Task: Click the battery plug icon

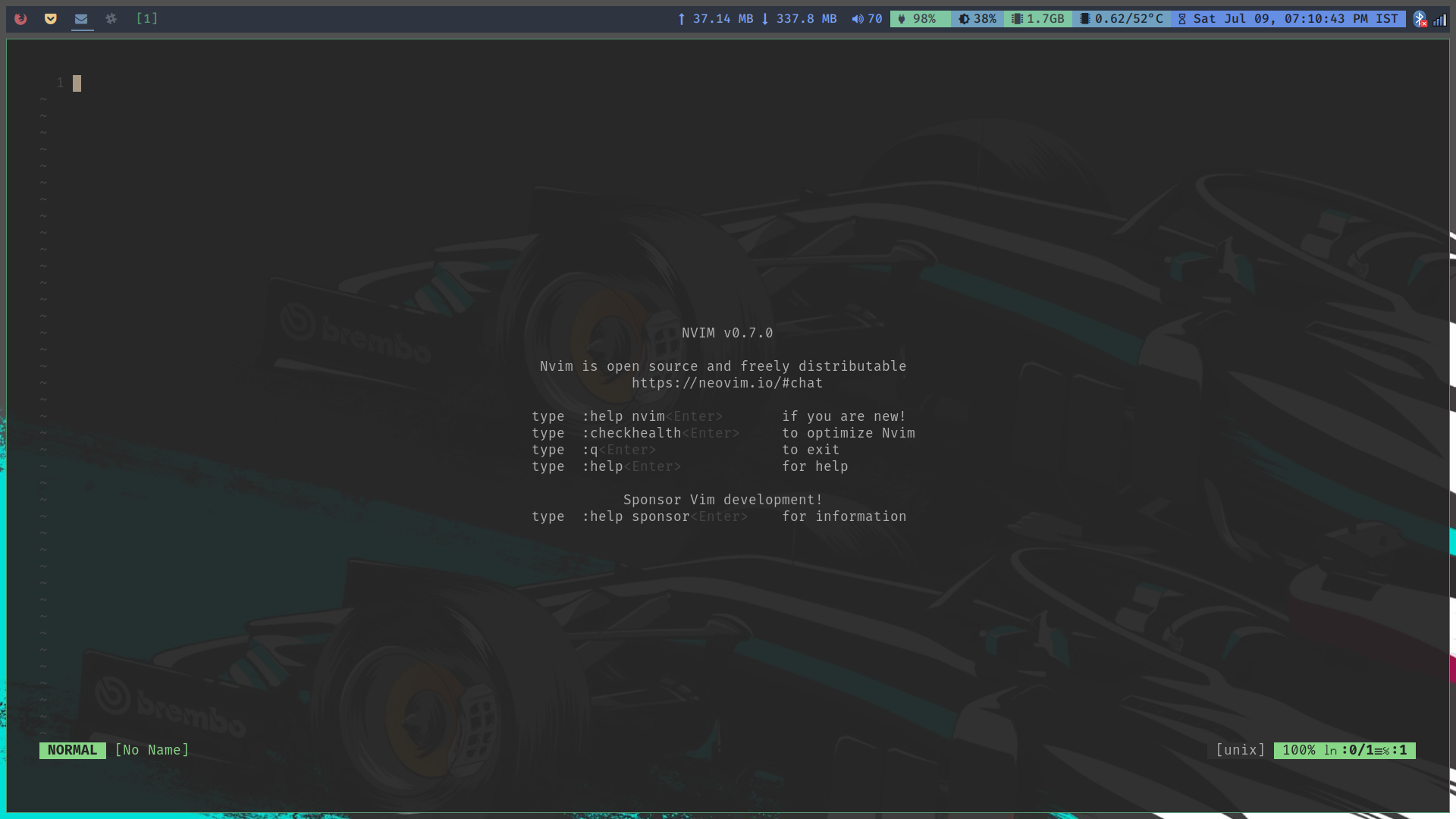Action: 902,19
